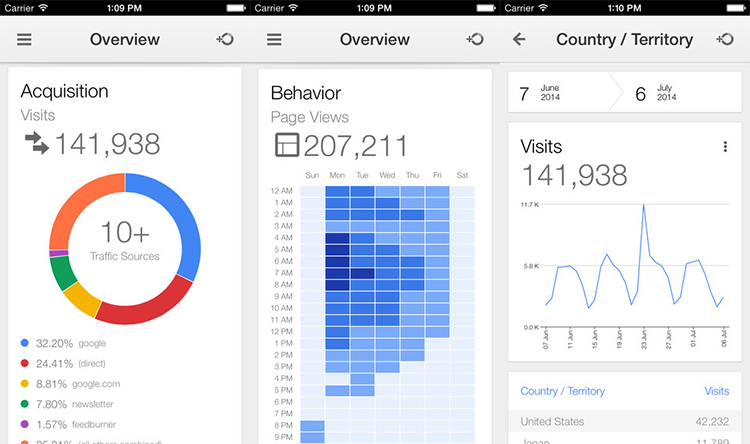
Task: Tap the highest peak on Visits line chart
Action: (x=643, y=205)
